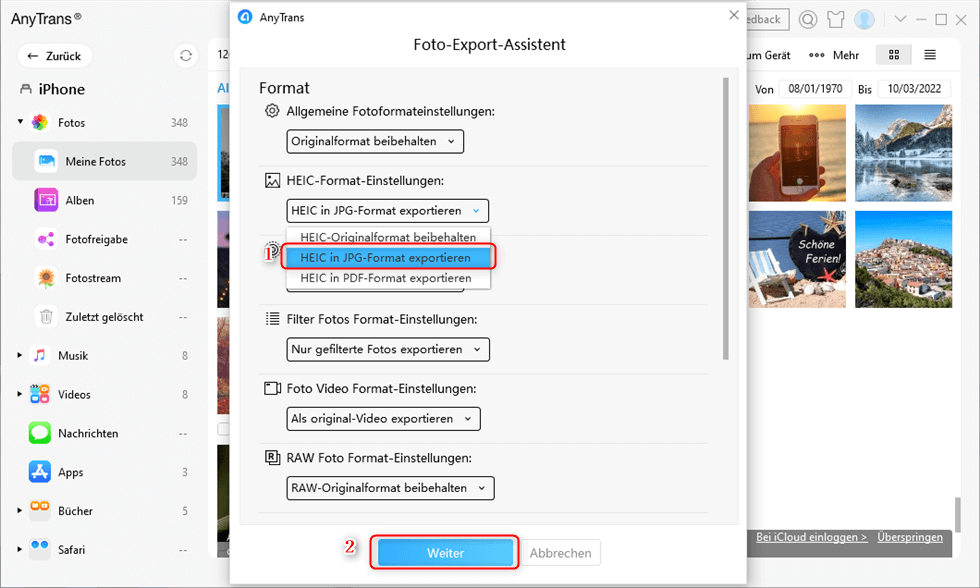This screenshot has width=980, height=588.
Task: Click the dialog's vertical scrollbar
Action: [x=725, y=220]
